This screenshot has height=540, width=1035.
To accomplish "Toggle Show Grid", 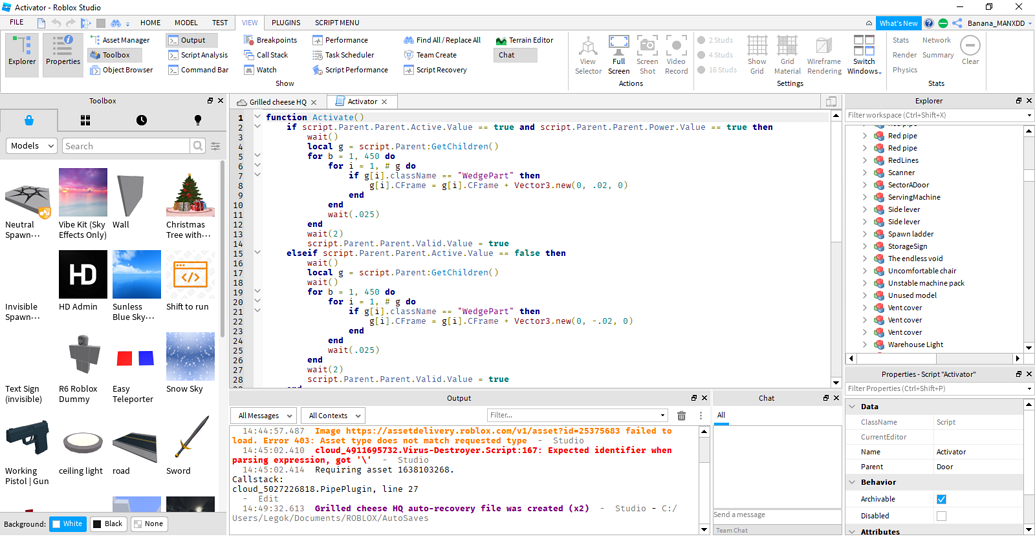I will tap(757, 54).
